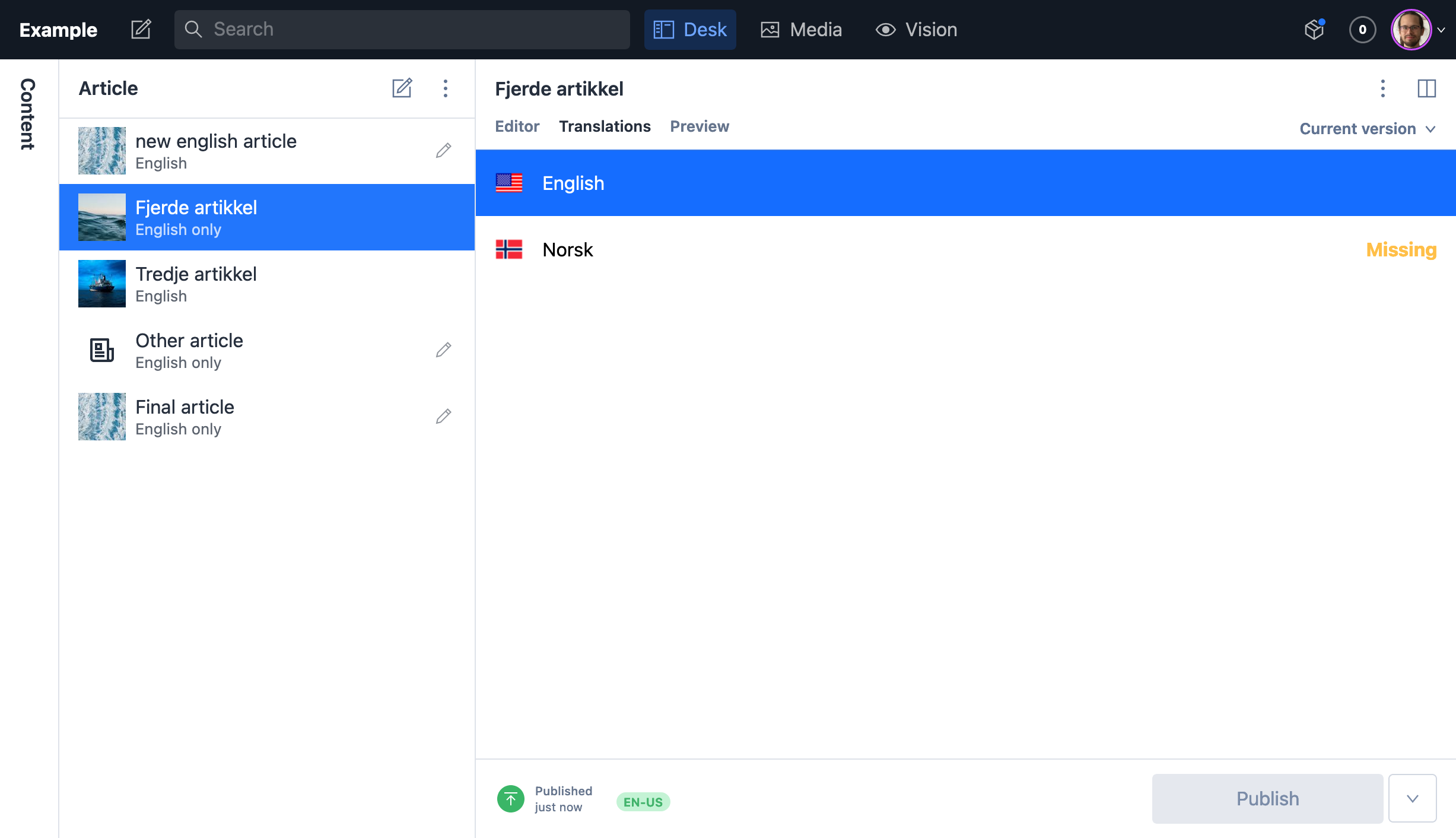This screenshot has width=1456, height=838.
Task: Switch to the Editor tab
Action: pos(517,126)
